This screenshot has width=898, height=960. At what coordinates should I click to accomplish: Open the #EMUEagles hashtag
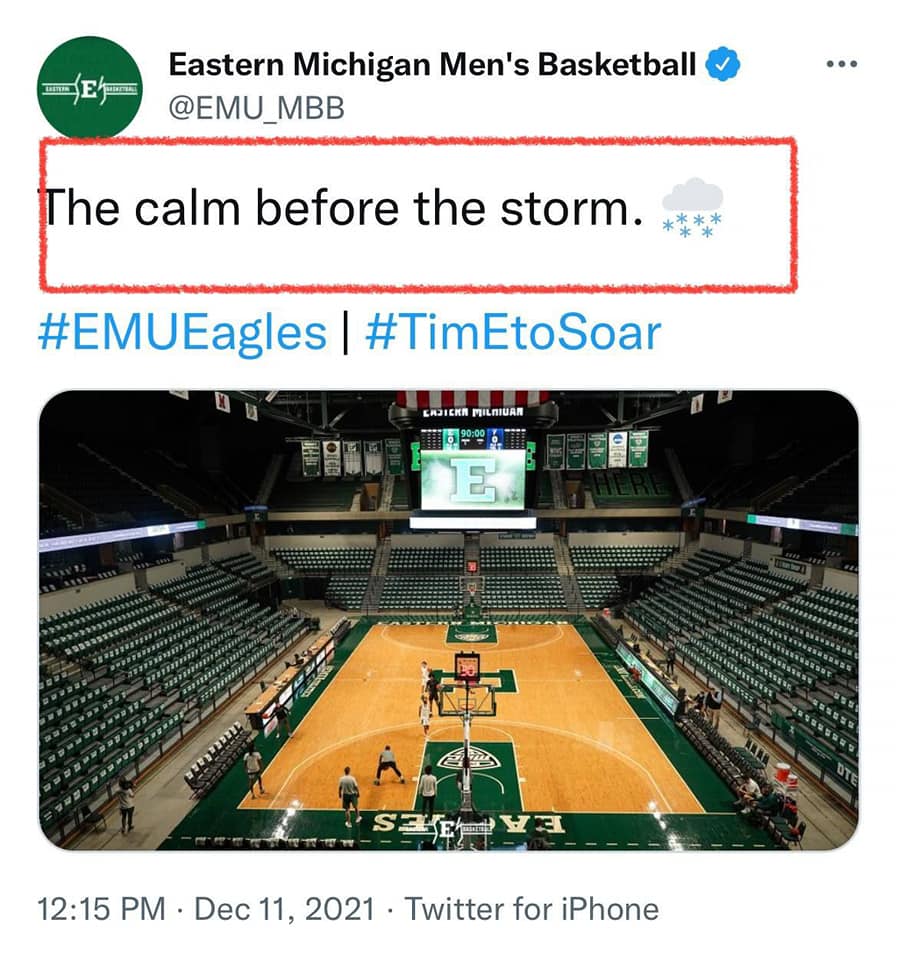click(182, 333)
